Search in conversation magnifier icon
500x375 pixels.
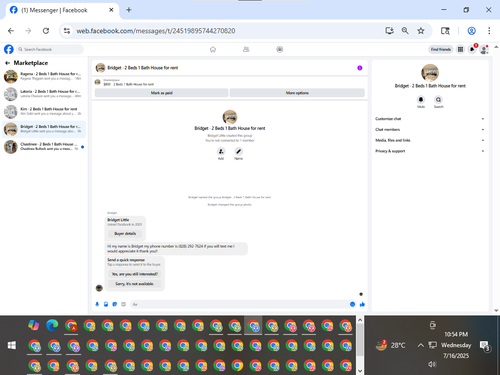click(438, 99)
